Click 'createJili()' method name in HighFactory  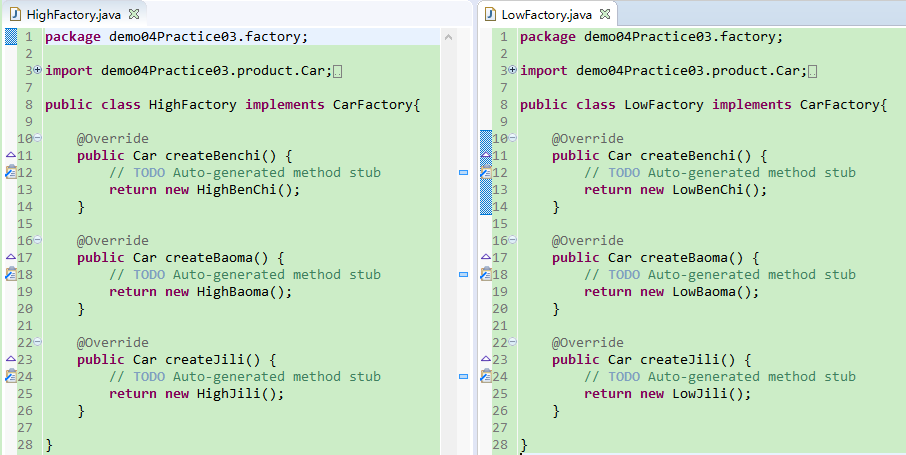(213, 359)
